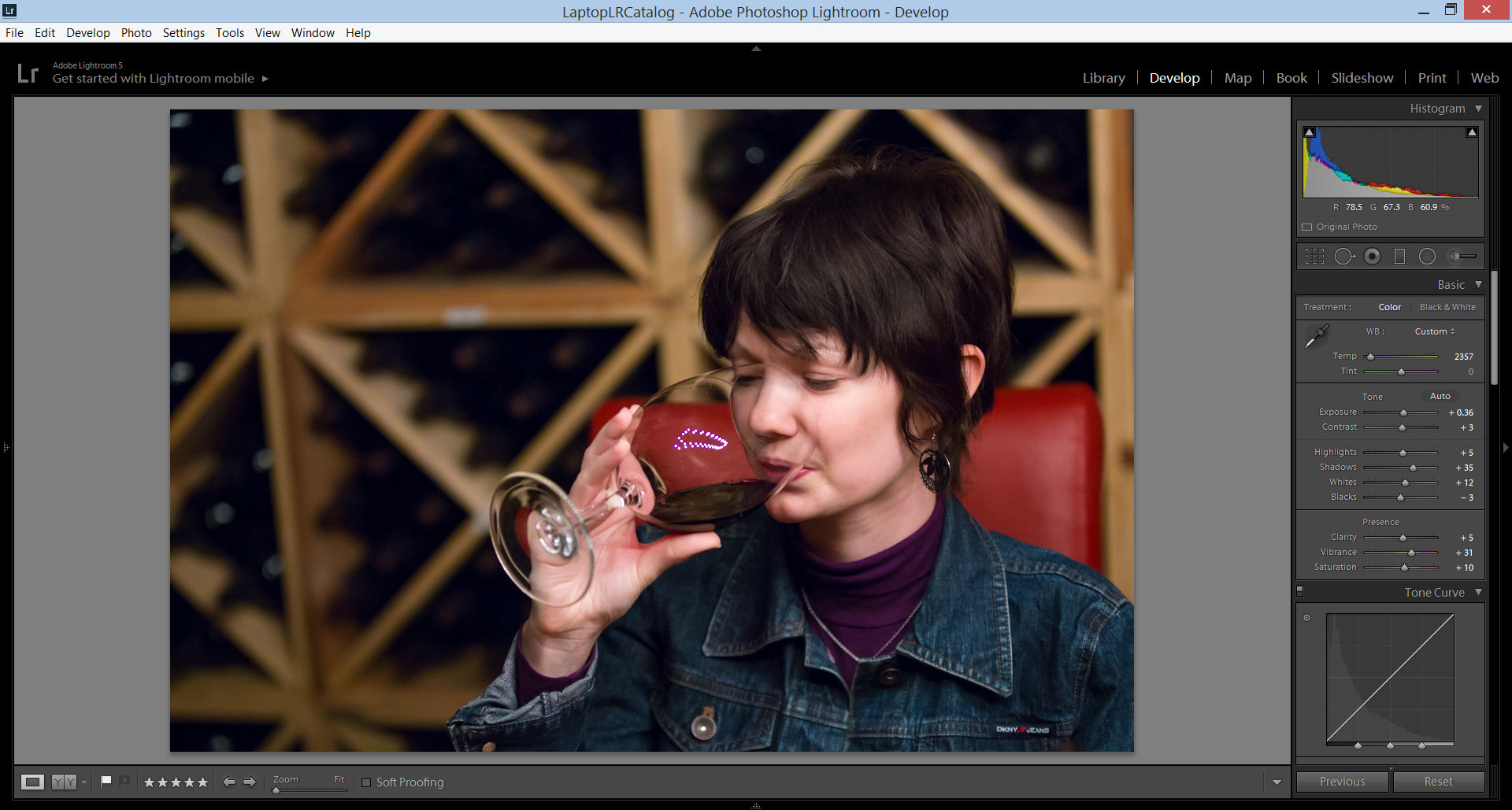Switch to the Print module
The height and width of the screenshot is (810, 1512).
[x=1432, y=78]
